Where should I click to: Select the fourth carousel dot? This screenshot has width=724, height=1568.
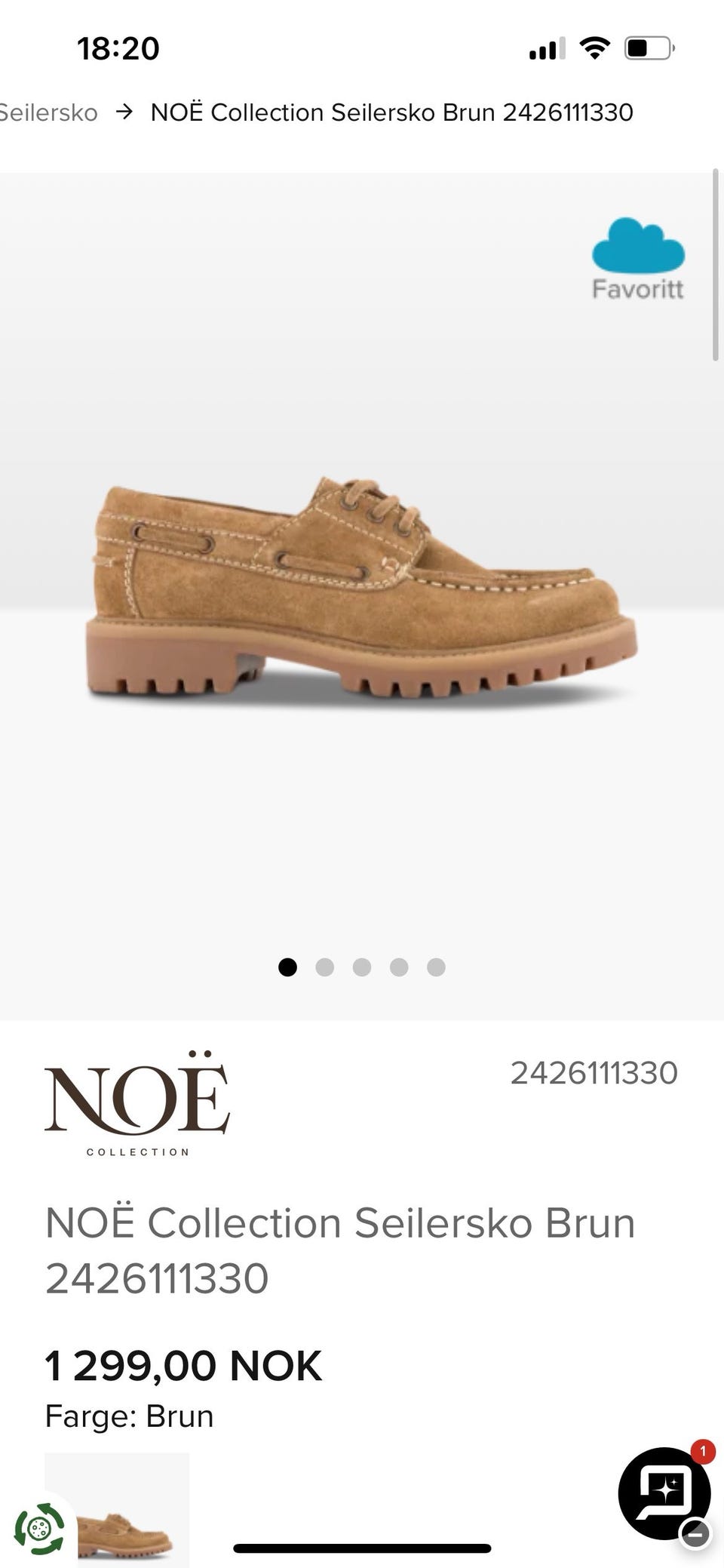(x=399, y=967)
